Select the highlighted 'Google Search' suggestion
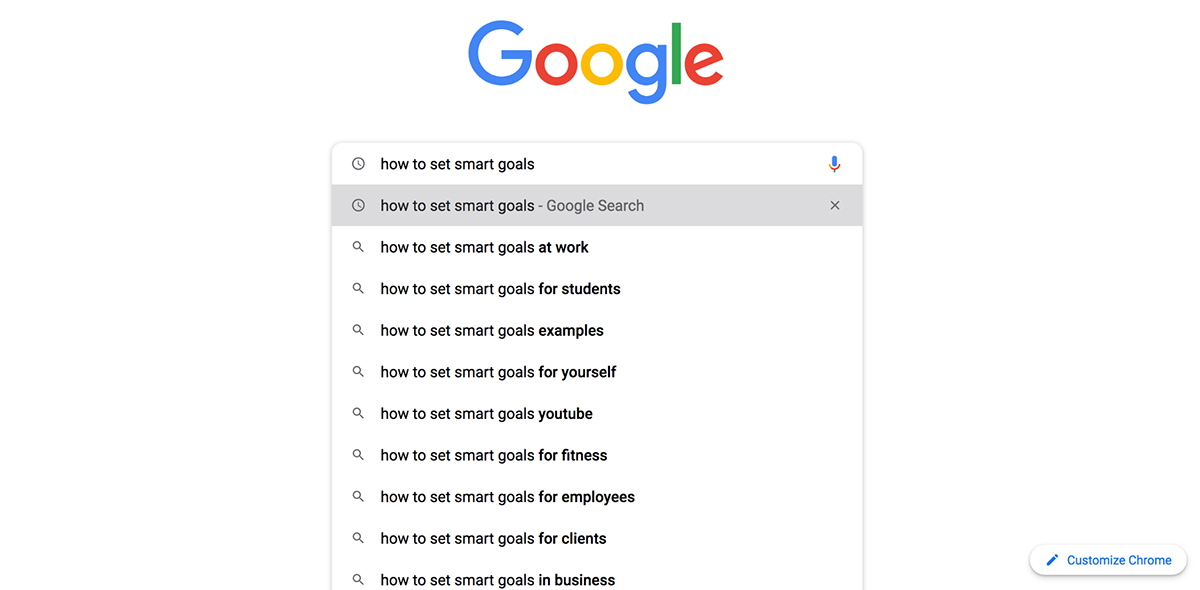This screenshot has height=590, width=1200. click(512, 205)
